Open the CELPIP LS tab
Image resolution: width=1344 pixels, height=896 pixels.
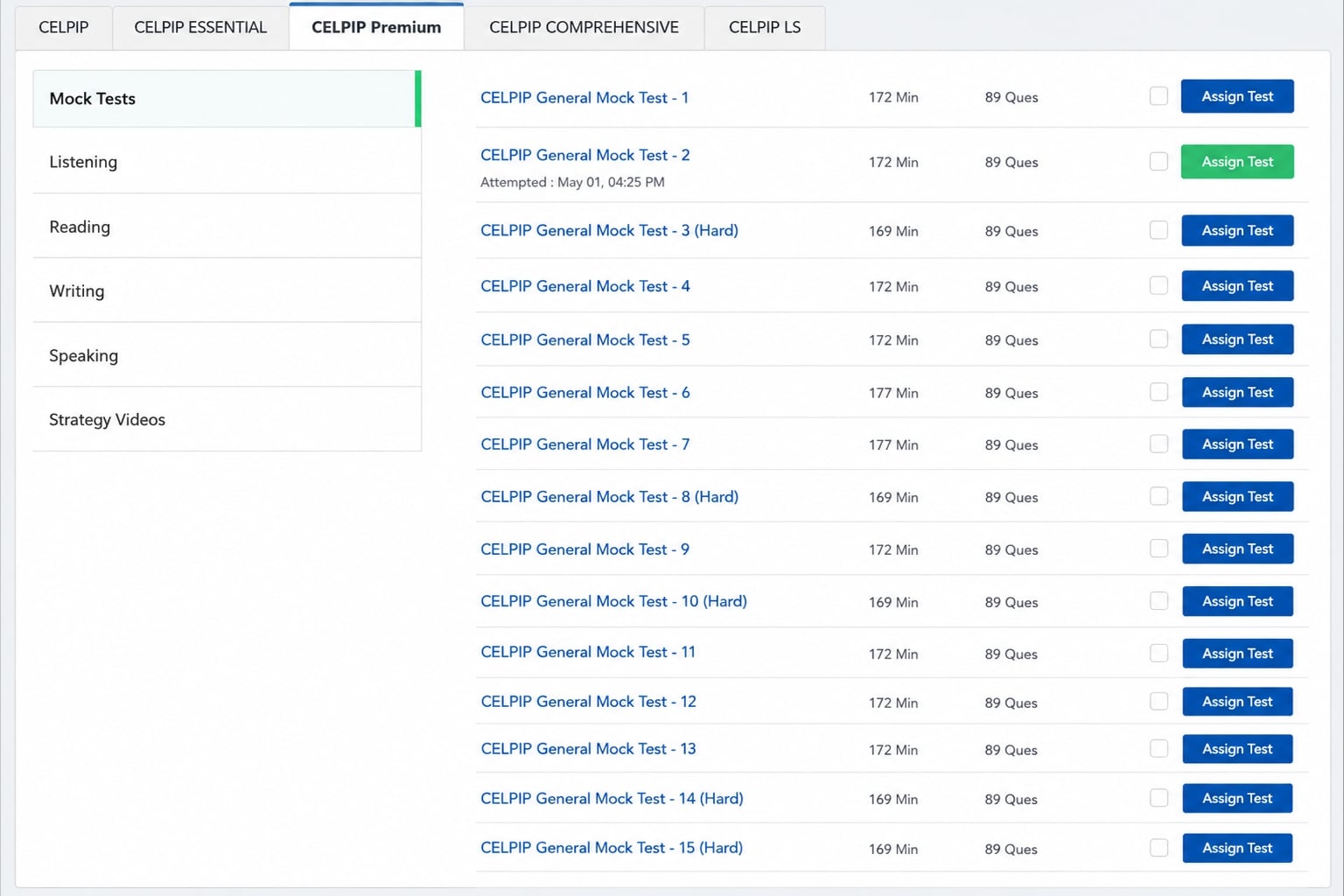point(765,27)
